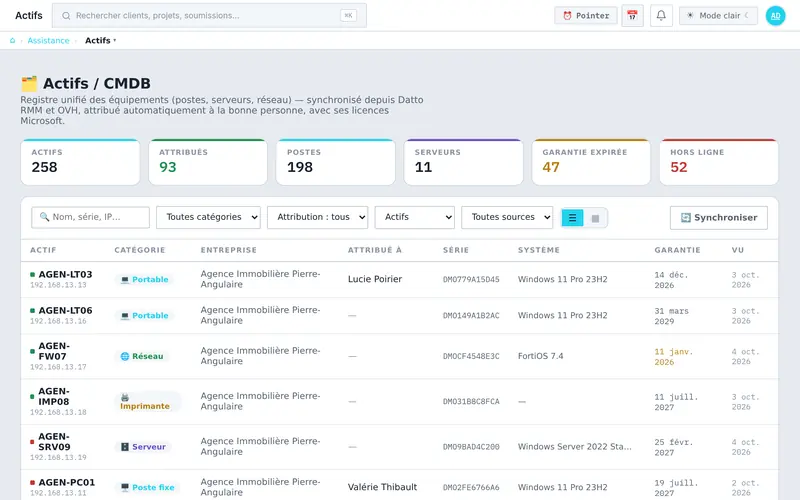The width and height of the screenshot is (800, 500).
Task: Click the Serveur category badge
Action: [x=143, y=447]
